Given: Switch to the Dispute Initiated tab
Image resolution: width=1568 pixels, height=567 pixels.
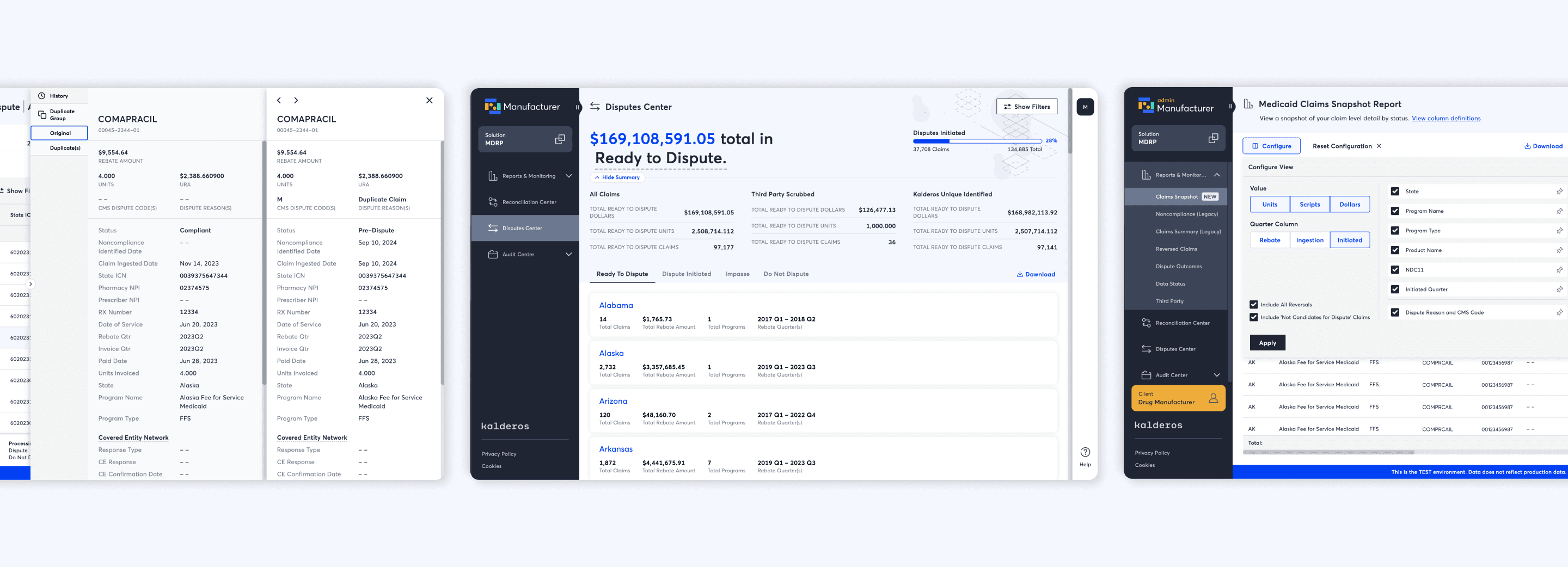Looking at the screenshot, I should 687,274.
